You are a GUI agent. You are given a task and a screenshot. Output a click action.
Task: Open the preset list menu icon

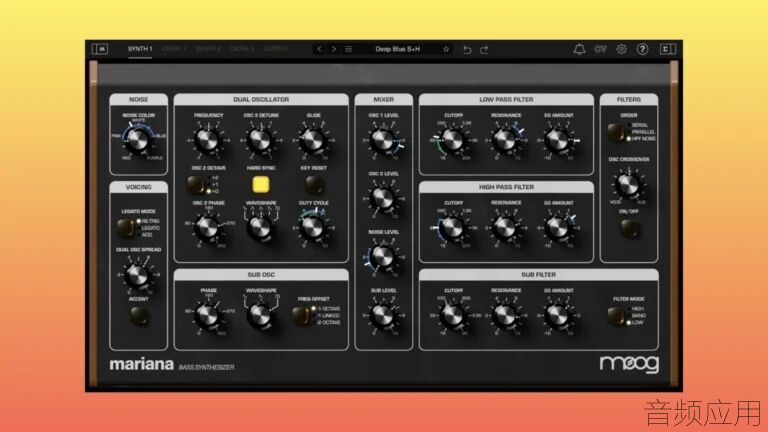(x=348, y=49)
